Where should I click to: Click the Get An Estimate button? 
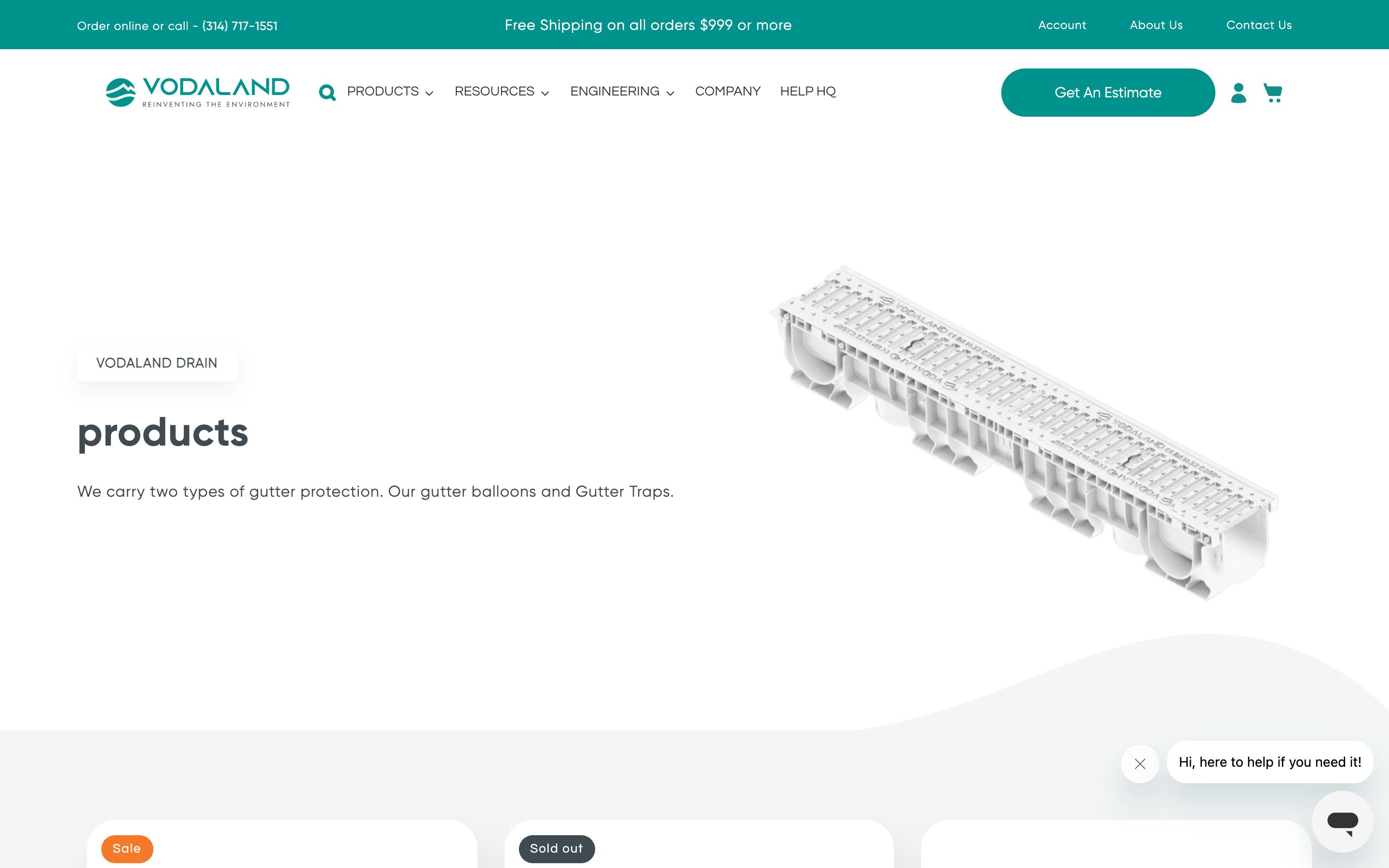[x=1107, y=93]
